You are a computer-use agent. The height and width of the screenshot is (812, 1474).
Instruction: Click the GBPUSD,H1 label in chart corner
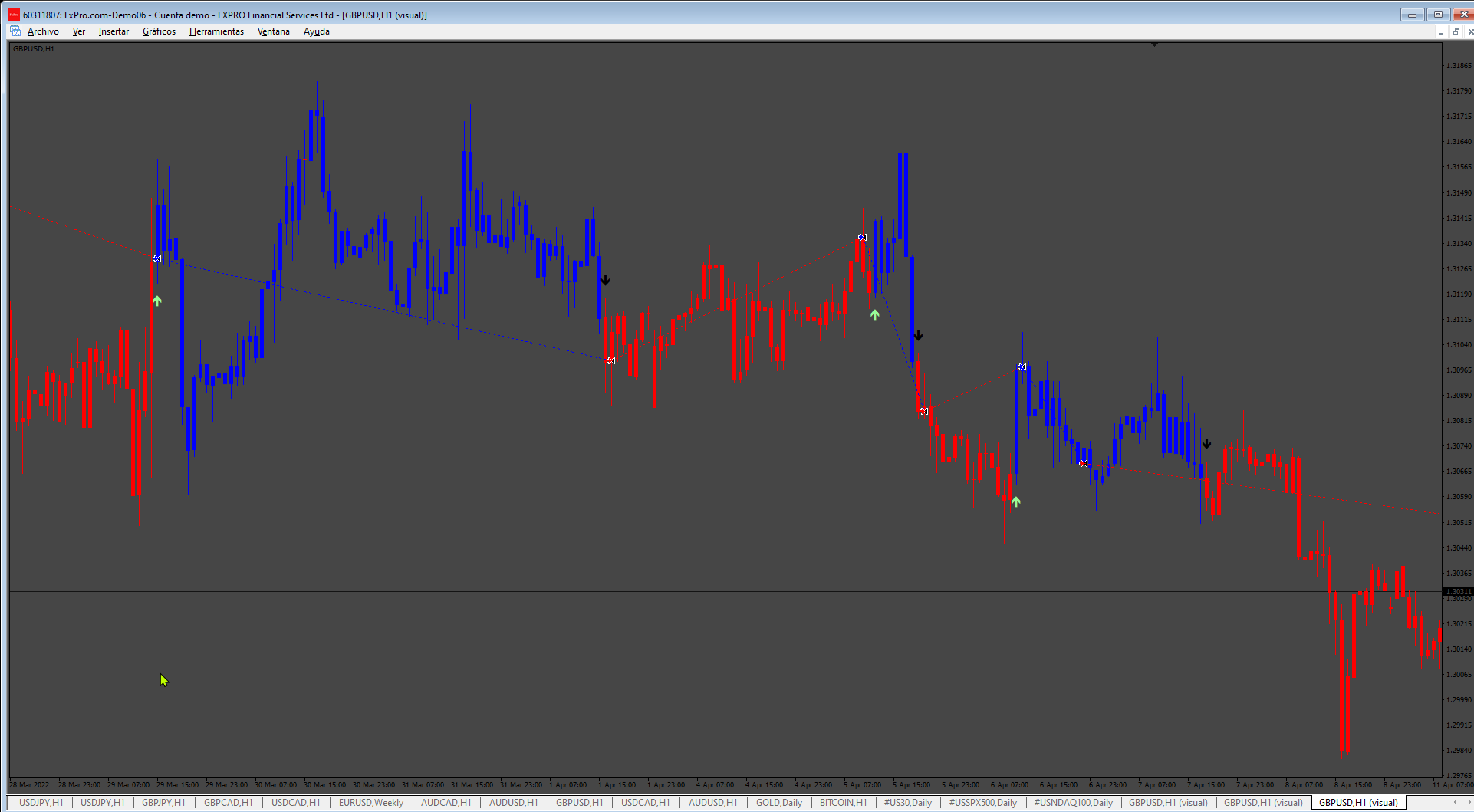[x=34, y=48]
